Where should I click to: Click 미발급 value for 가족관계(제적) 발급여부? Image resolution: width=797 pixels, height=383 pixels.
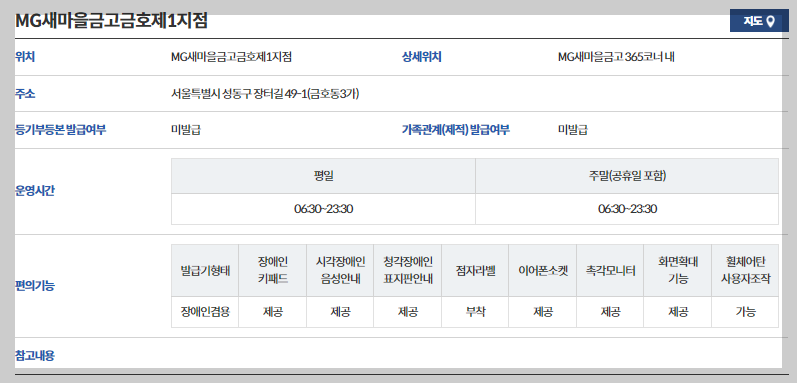coord(572,130)
